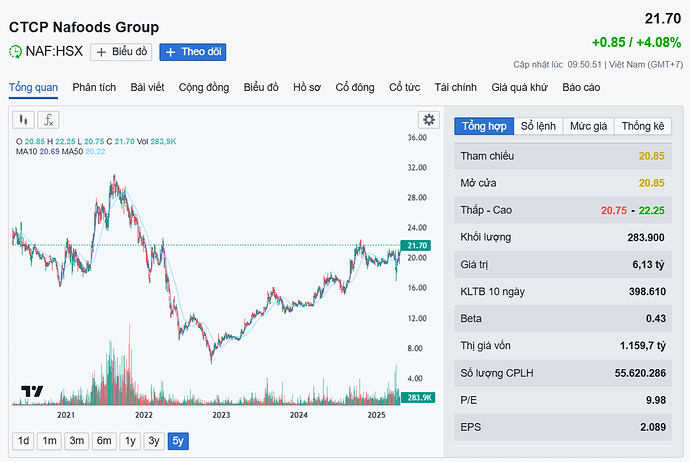Switch chart to 6m range
Image resolution: width=690 pixels, height=462 pixels.
click(x=103, y=440)
